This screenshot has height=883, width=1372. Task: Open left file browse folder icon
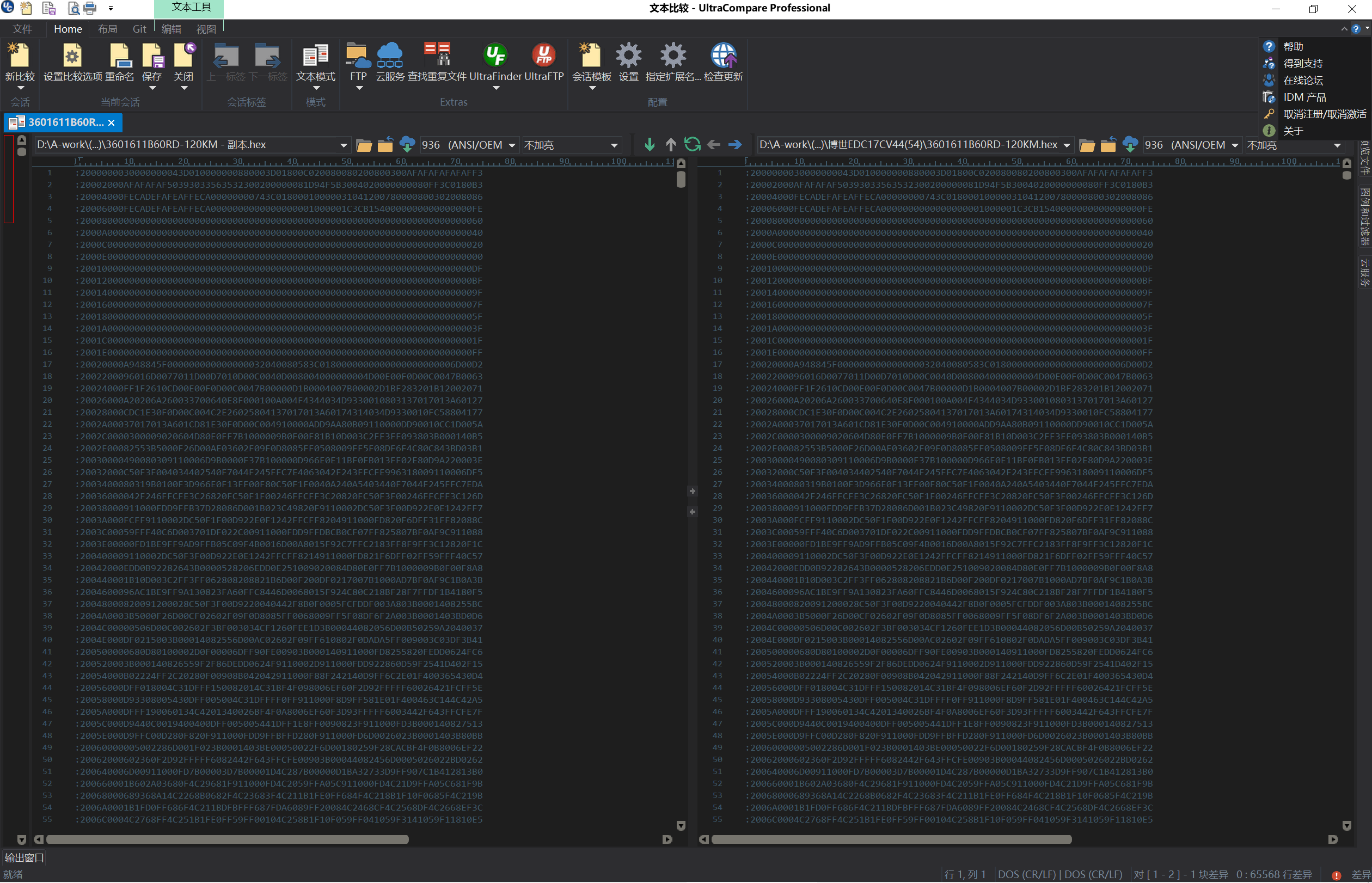pos(364,145)
